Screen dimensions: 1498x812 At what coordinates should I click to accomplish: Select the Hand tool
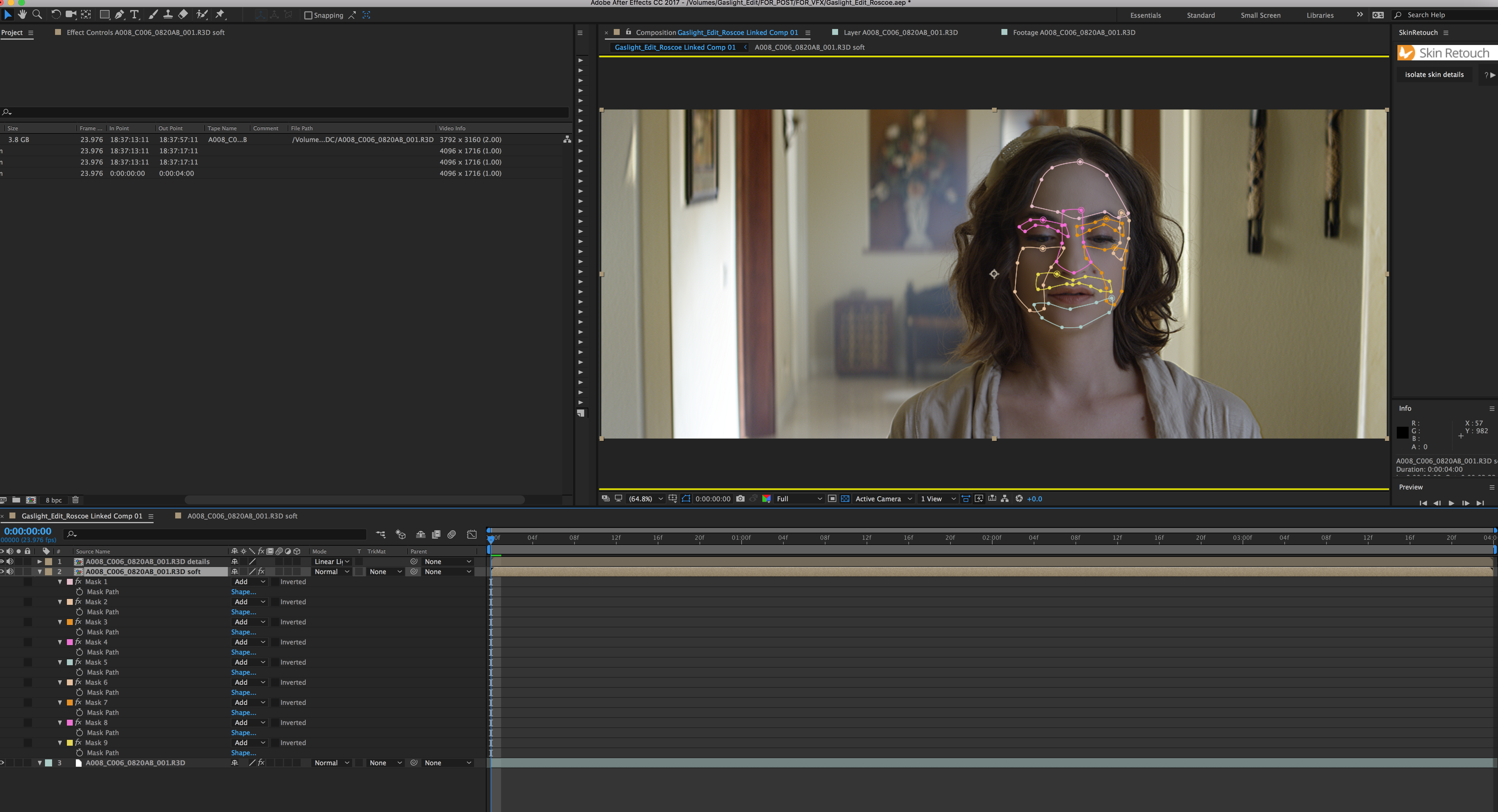coord(22,14)
